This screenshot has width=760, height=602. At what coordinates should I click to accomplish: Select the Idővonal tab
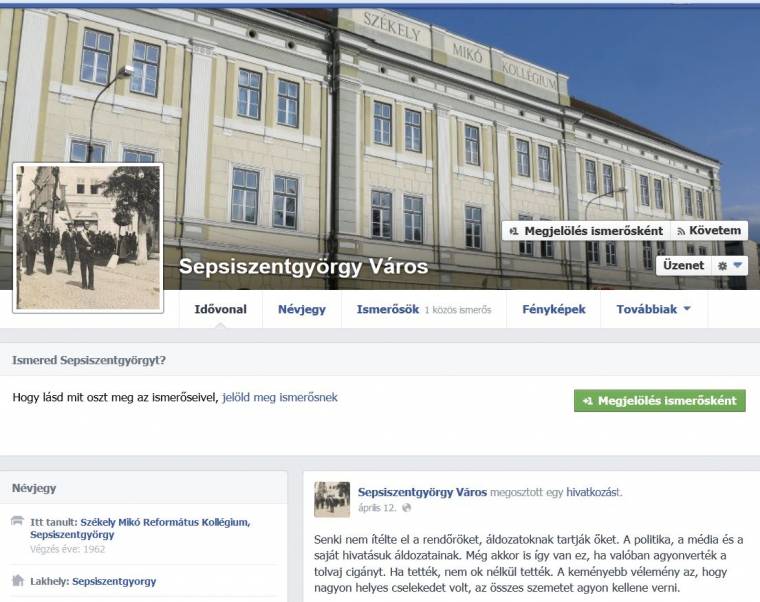221,309
